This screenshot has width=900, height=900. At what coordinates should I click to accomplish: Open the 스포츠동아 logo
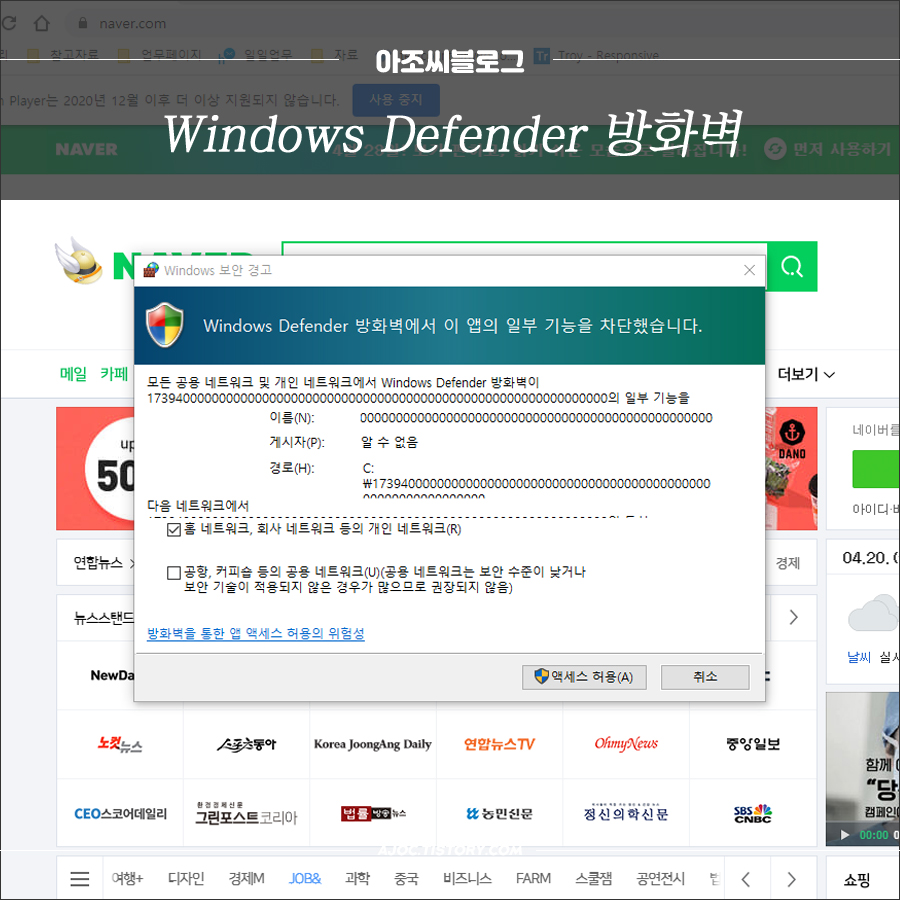click(x=246, y=744)
